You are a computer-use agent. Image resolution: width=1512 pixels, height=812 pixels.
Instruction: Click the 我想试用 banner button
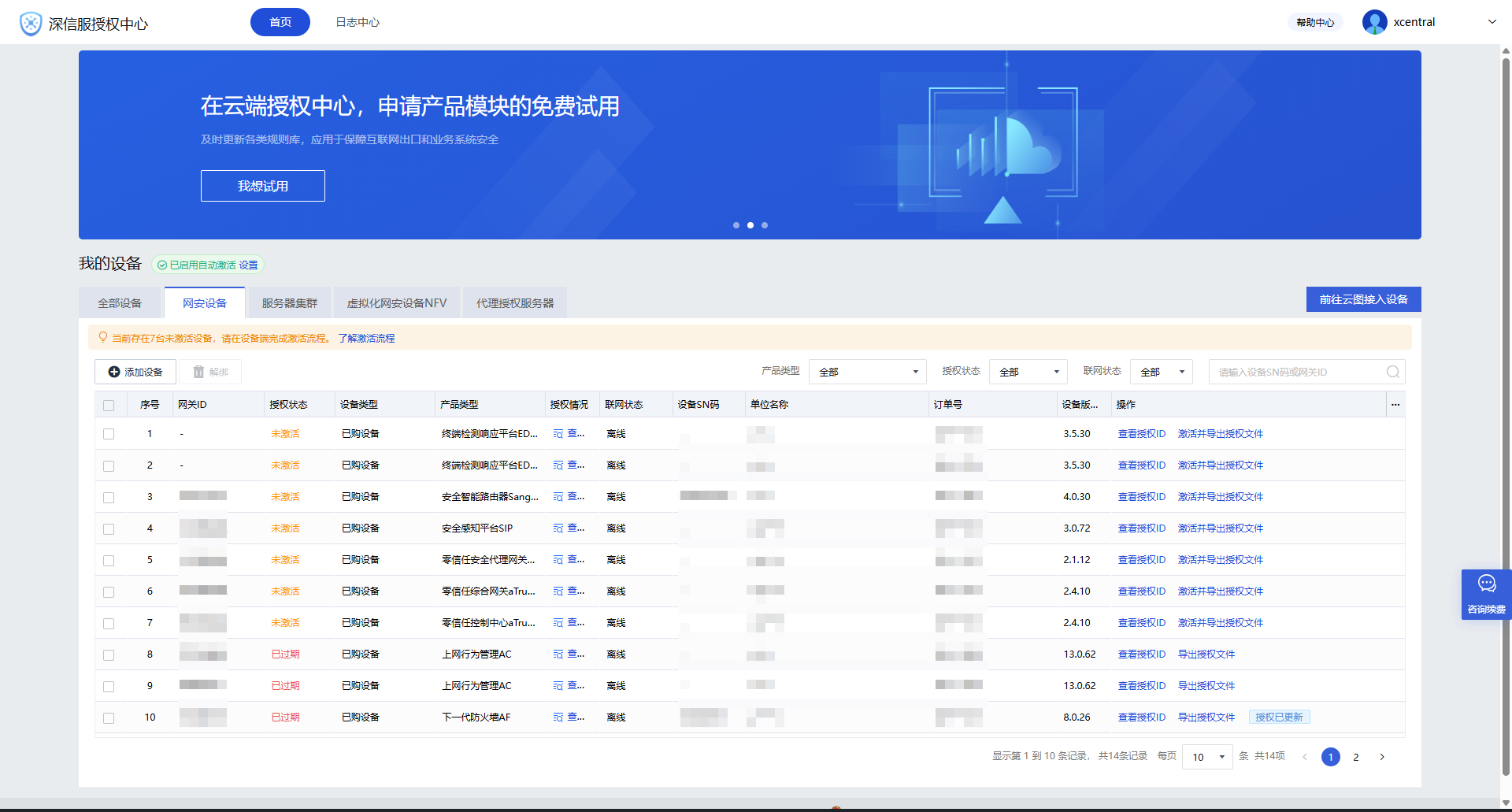(x=262, y=186)
